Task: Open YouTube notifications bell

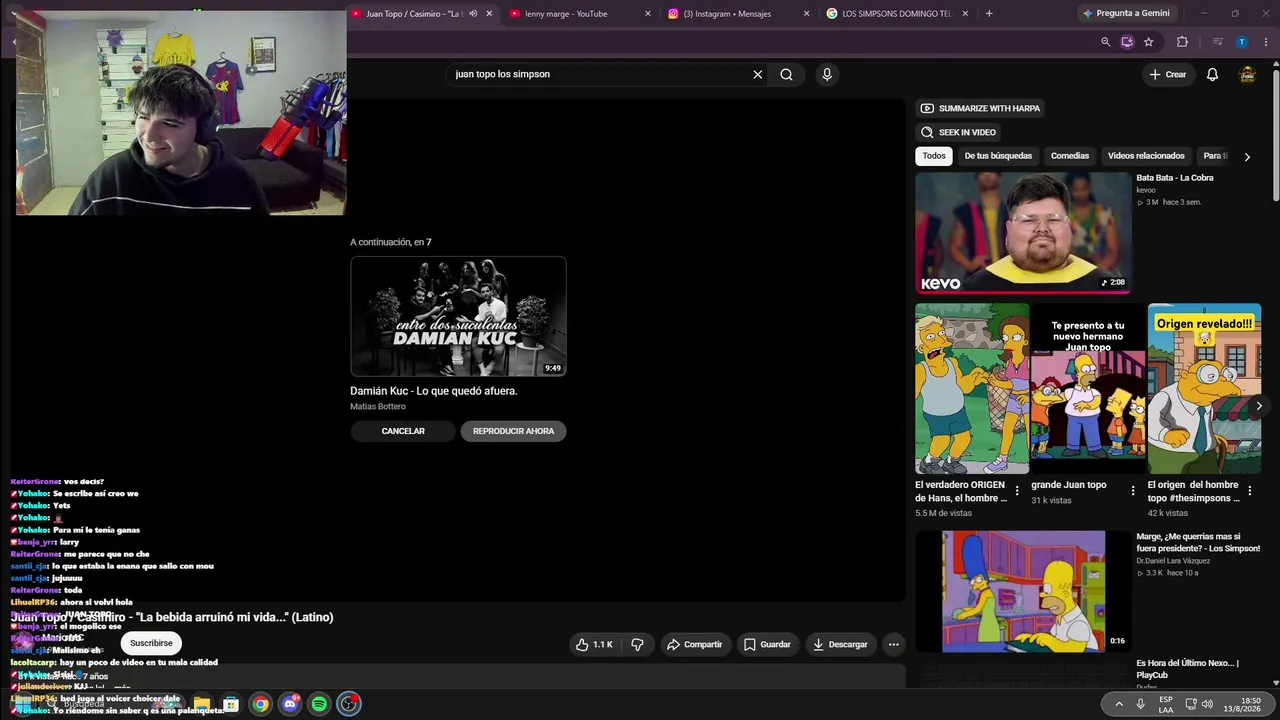Action: (x=1212, y=74)
